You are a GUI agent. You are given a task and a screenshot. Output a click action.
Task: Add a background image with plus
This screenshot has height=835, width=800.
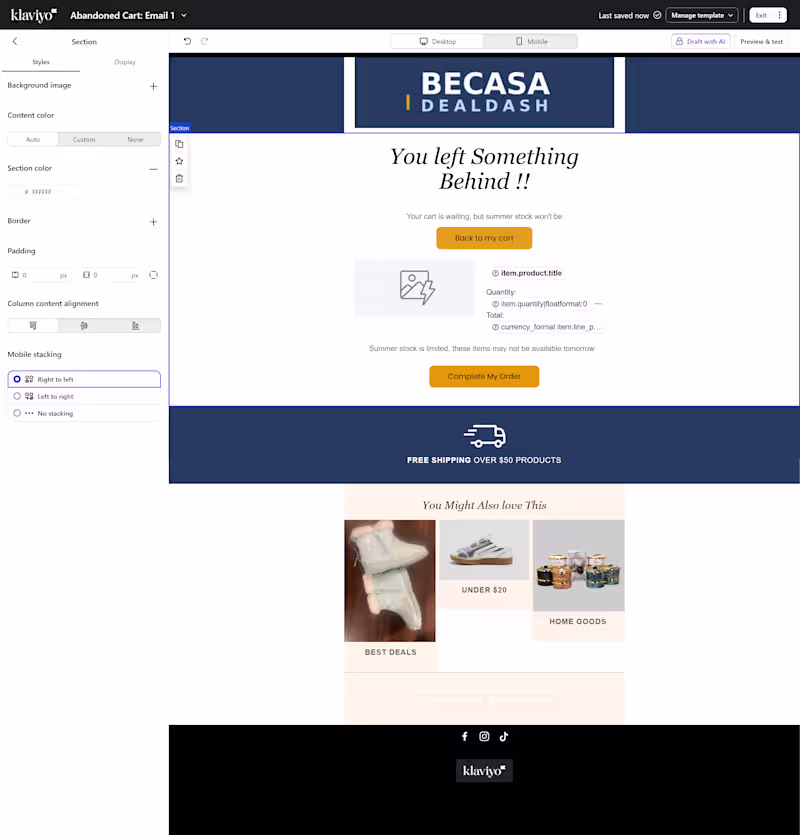[x=153, y=86]
